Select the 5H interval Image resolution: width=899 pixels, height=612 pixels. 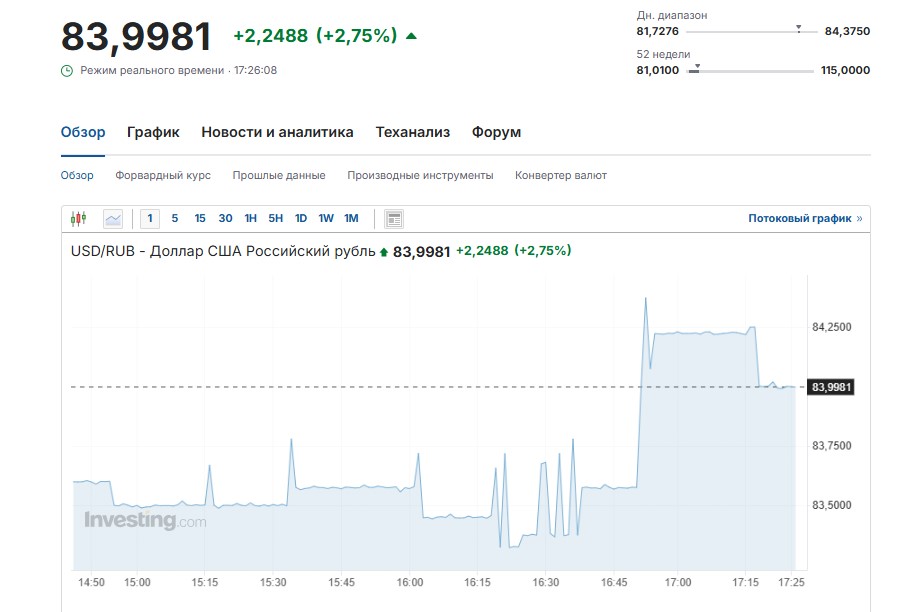(276, 219)
